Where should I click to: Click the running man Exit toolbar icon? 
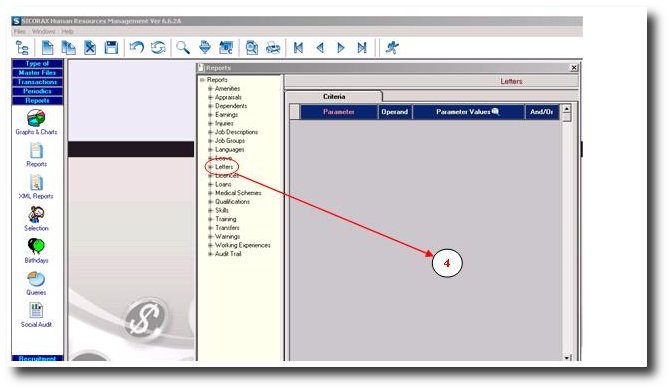tap(392, 47)
